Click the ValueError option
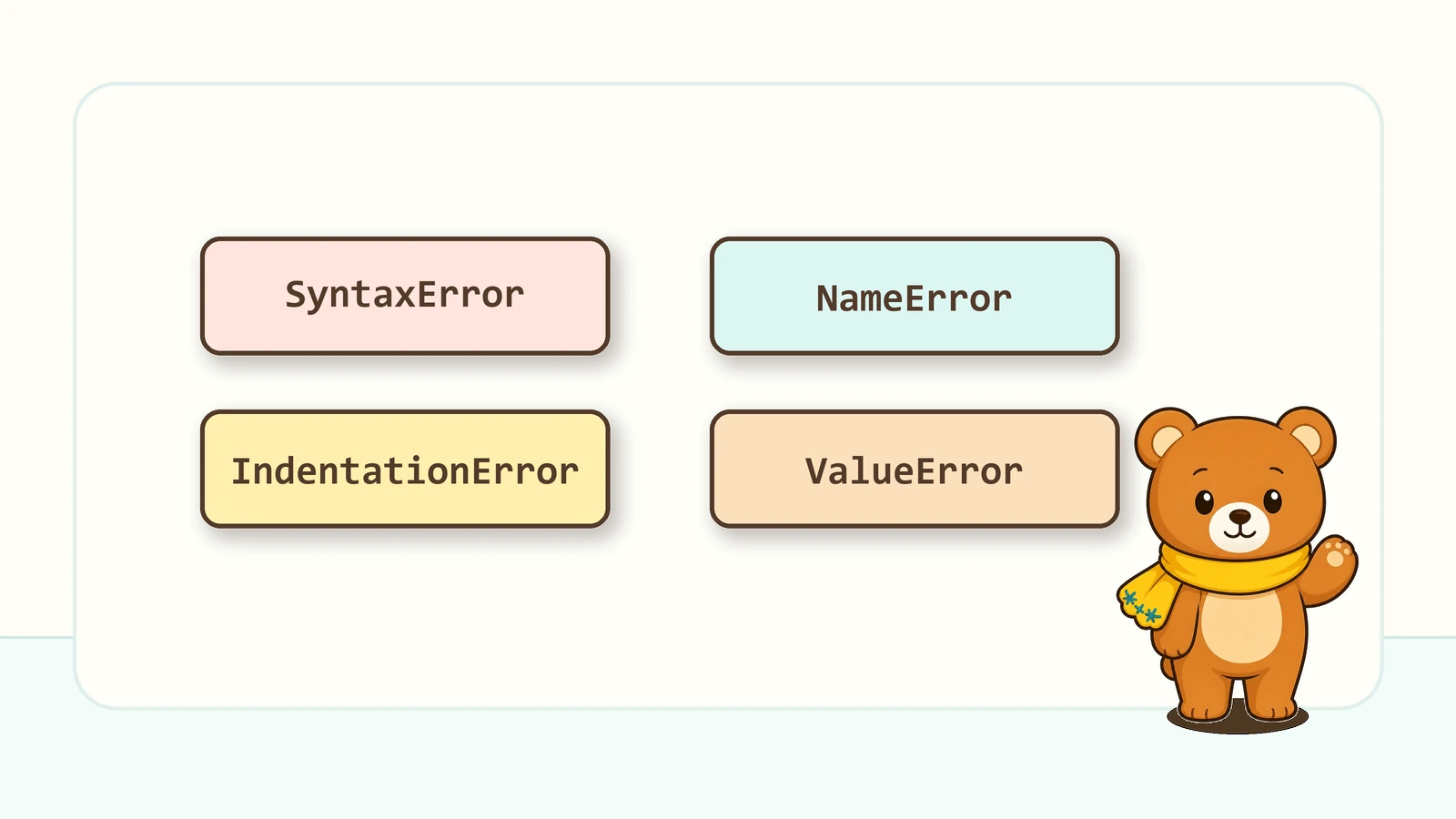 915,469
